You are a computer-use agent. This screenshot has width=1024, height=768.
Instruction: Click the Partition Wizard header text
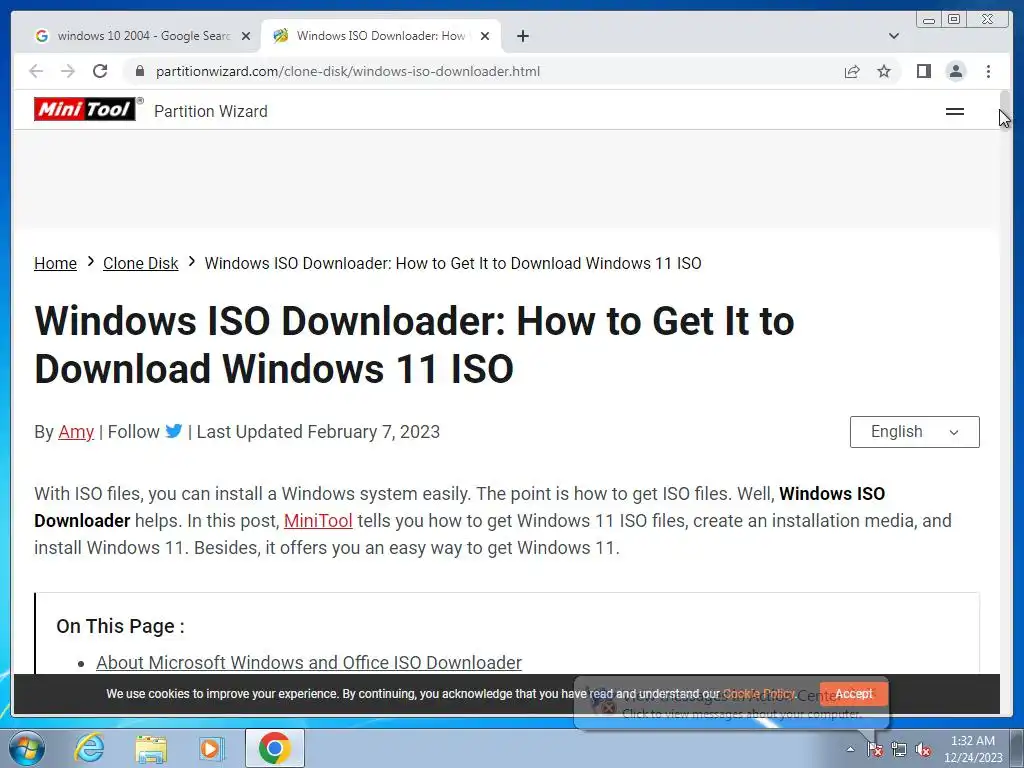[211, 111]
